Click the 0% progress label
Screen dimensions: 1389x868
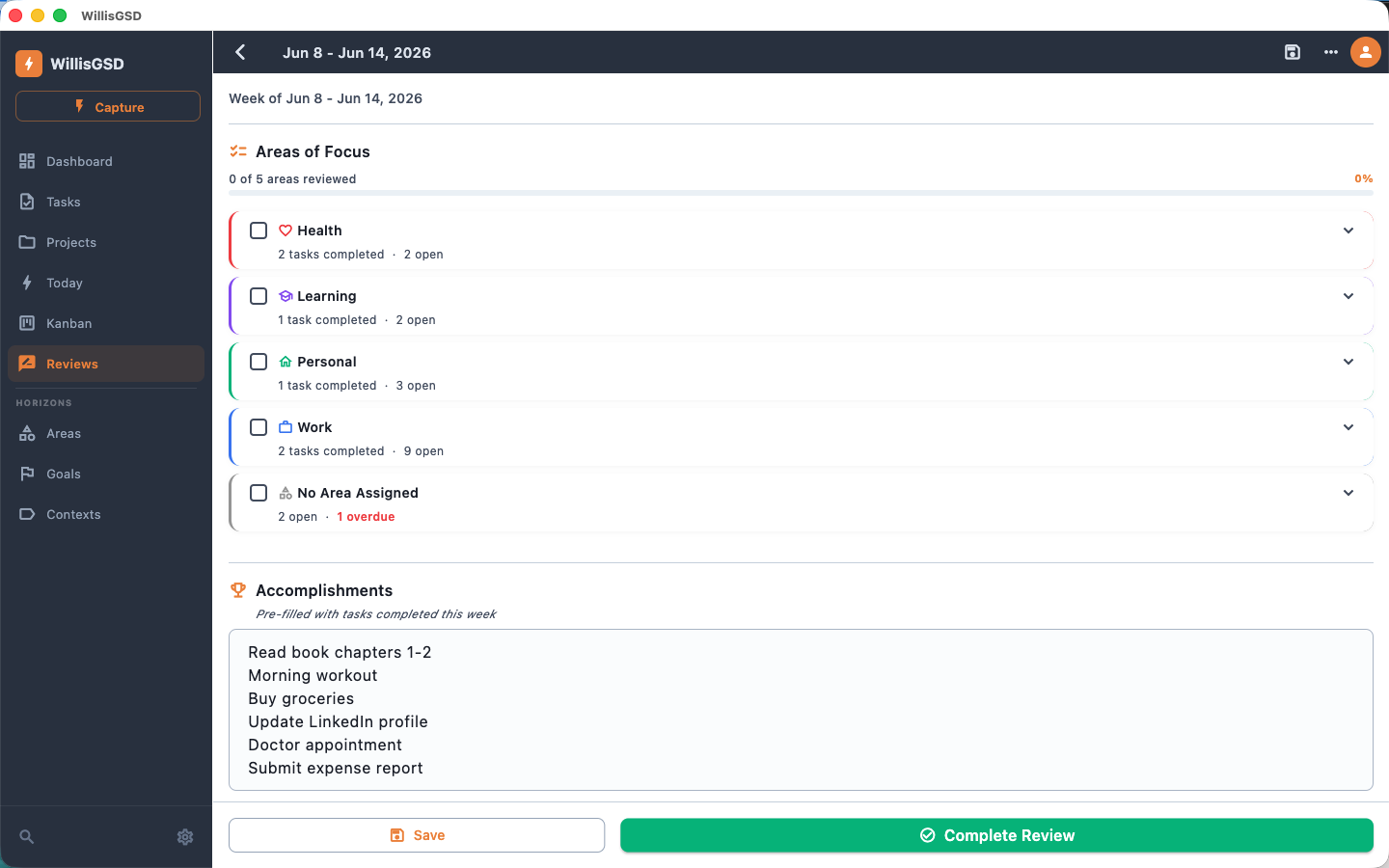click(x=1364, y=178)
